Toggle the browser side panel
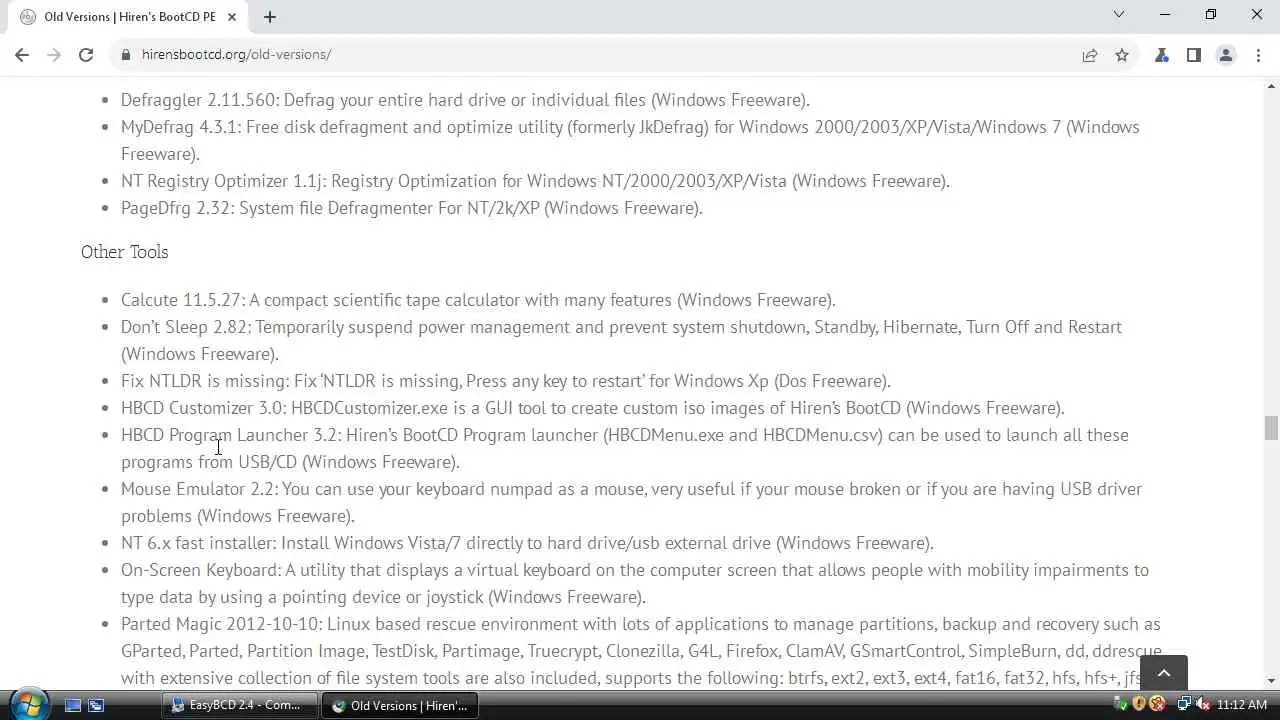Screen dimensions: 1280x720 (1193, 55)
